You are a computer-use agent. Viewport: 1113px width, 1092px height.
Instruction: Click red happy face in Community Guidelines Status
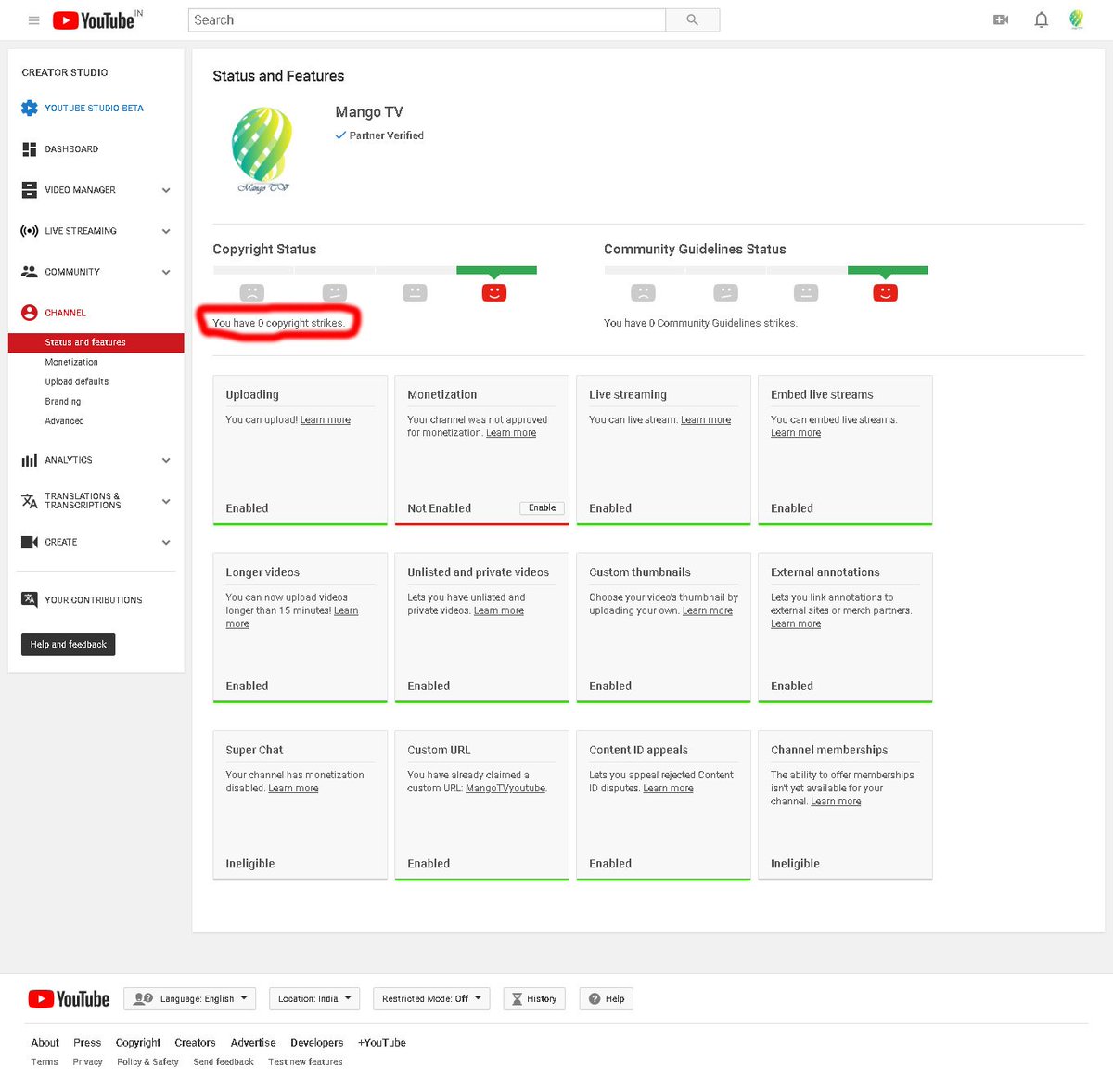click(886, 293)
